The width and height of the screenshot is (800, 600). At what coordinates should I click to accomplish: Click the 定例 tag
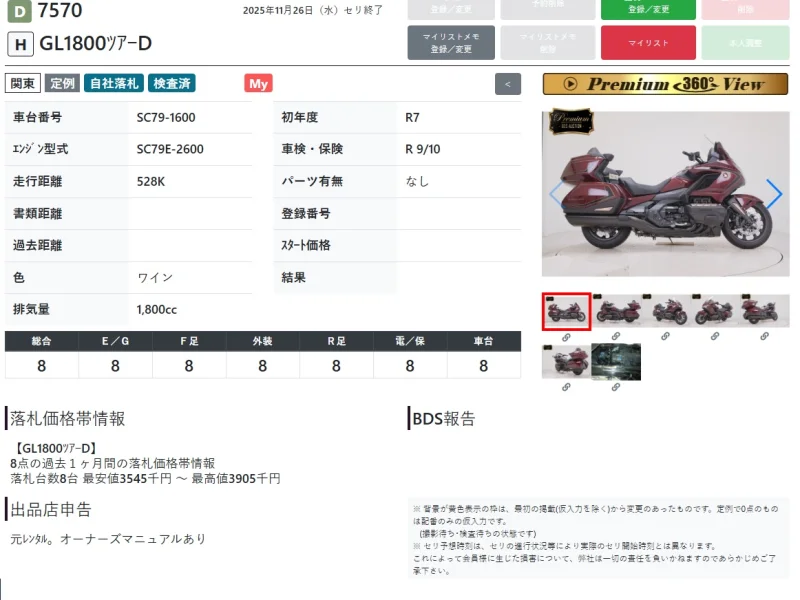[62, 83]
